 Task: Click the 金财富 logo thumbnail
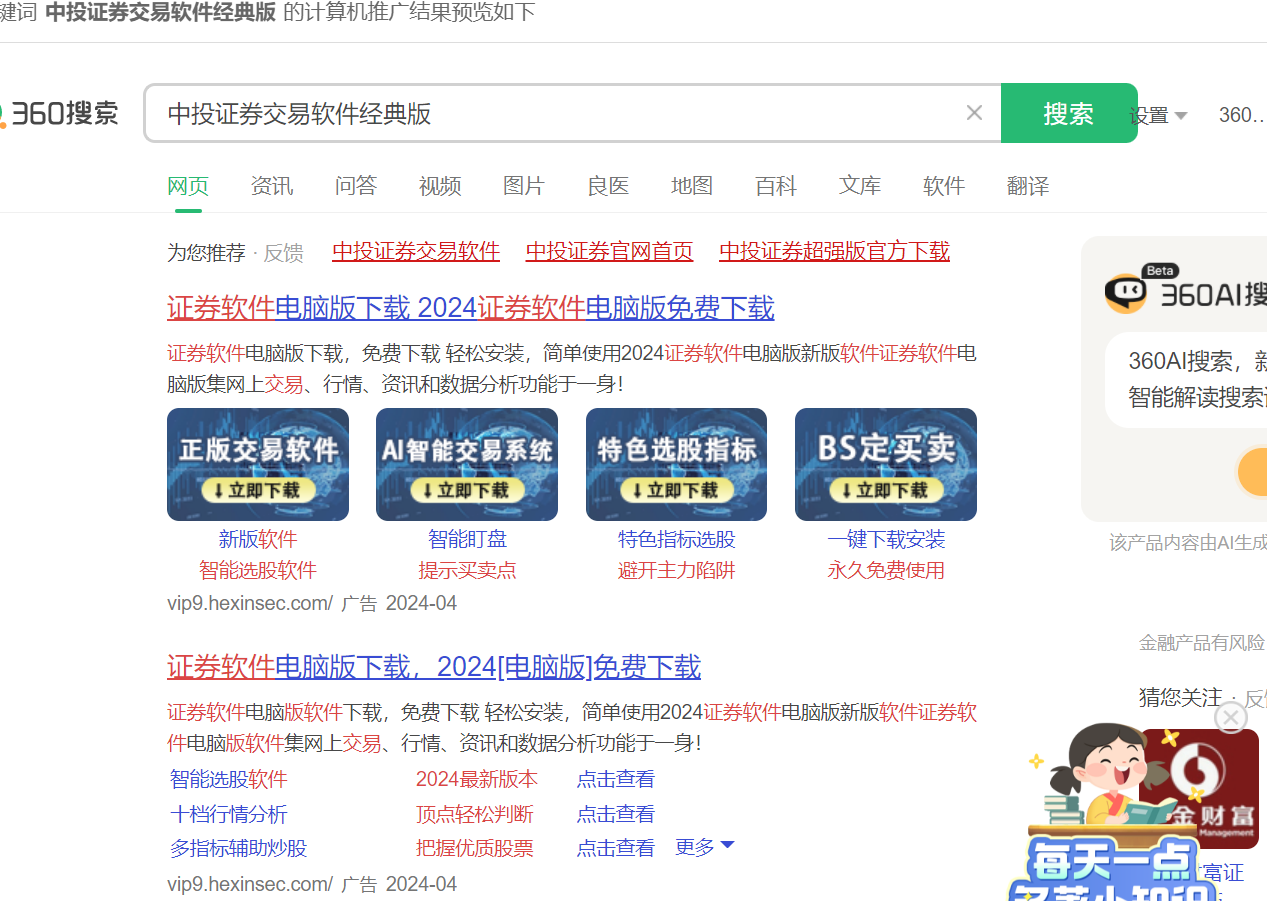click(1200, 789)
